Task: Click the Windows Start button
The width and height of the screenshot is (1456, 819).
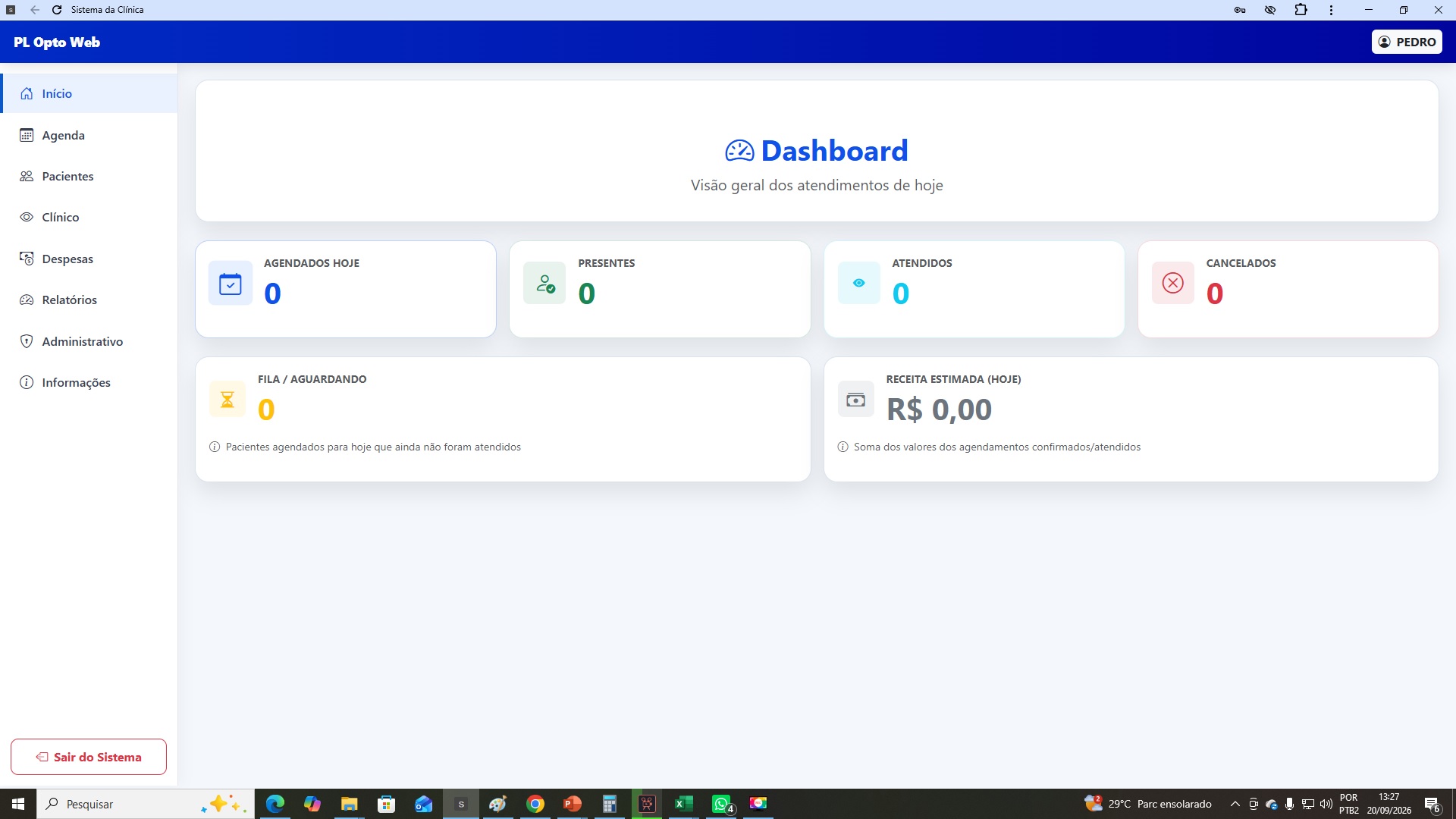Action: [x=18, y=804]
